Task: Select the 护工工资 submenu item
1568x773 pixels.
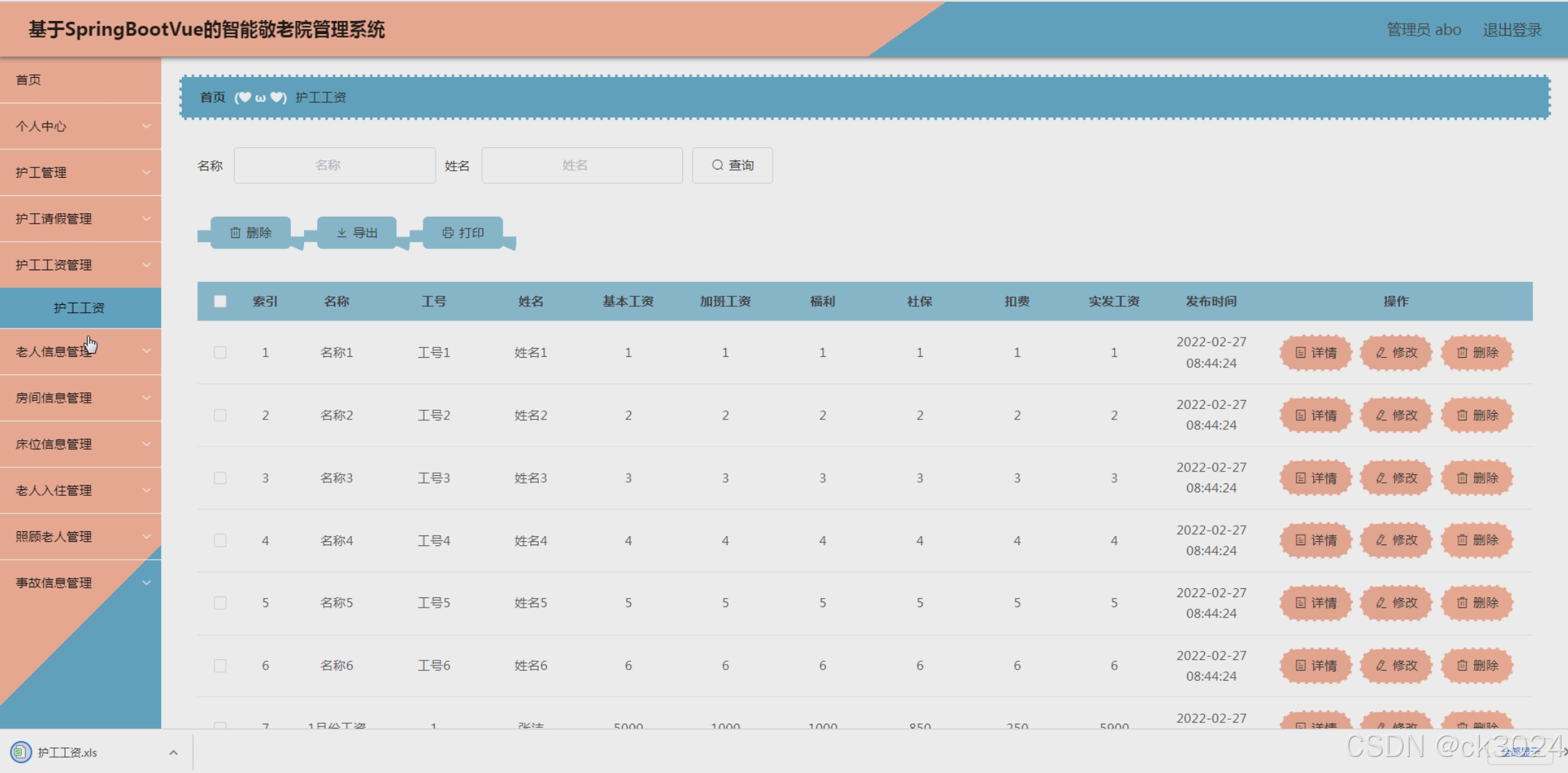Action: [x=79, y=308]
